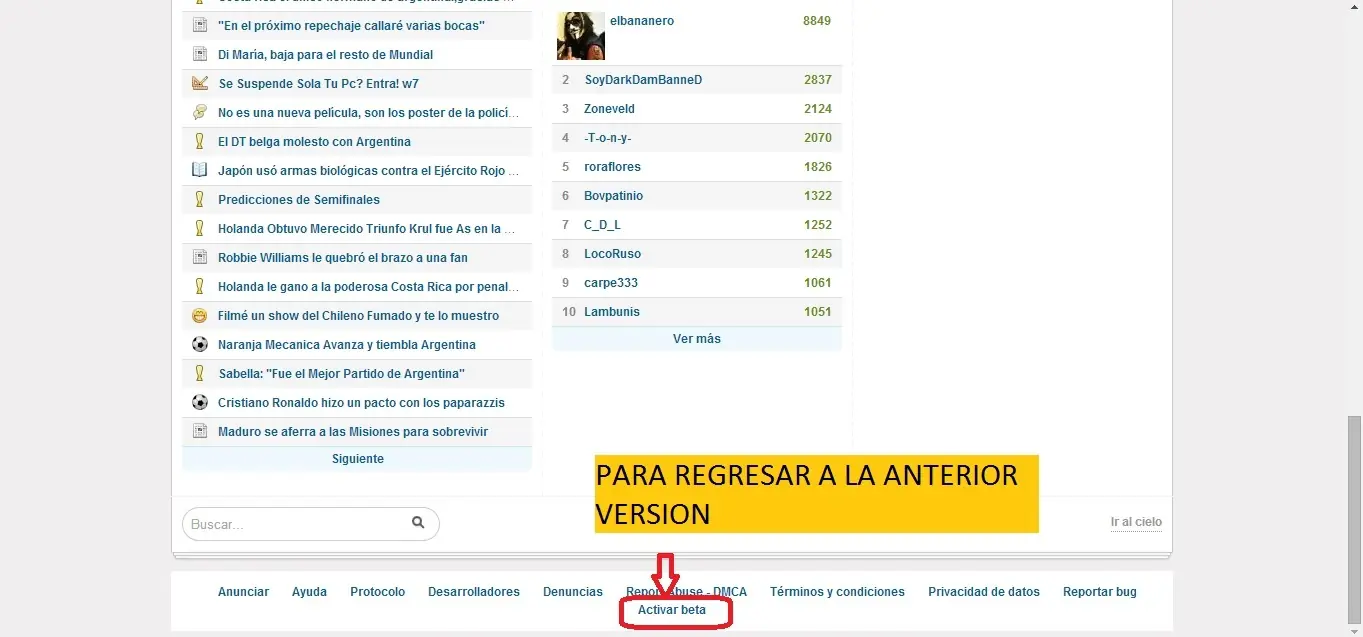
Task: Open "Se Suspende Sola Tu Pc? Entra! w7"
Action: [318, 83]
